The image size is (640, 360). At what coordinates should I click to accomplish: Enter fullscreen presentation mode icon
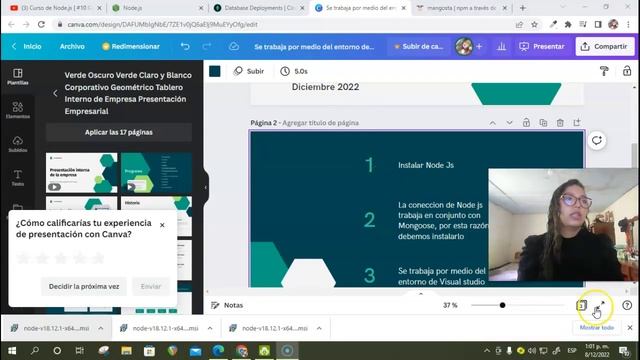[600, 305]
